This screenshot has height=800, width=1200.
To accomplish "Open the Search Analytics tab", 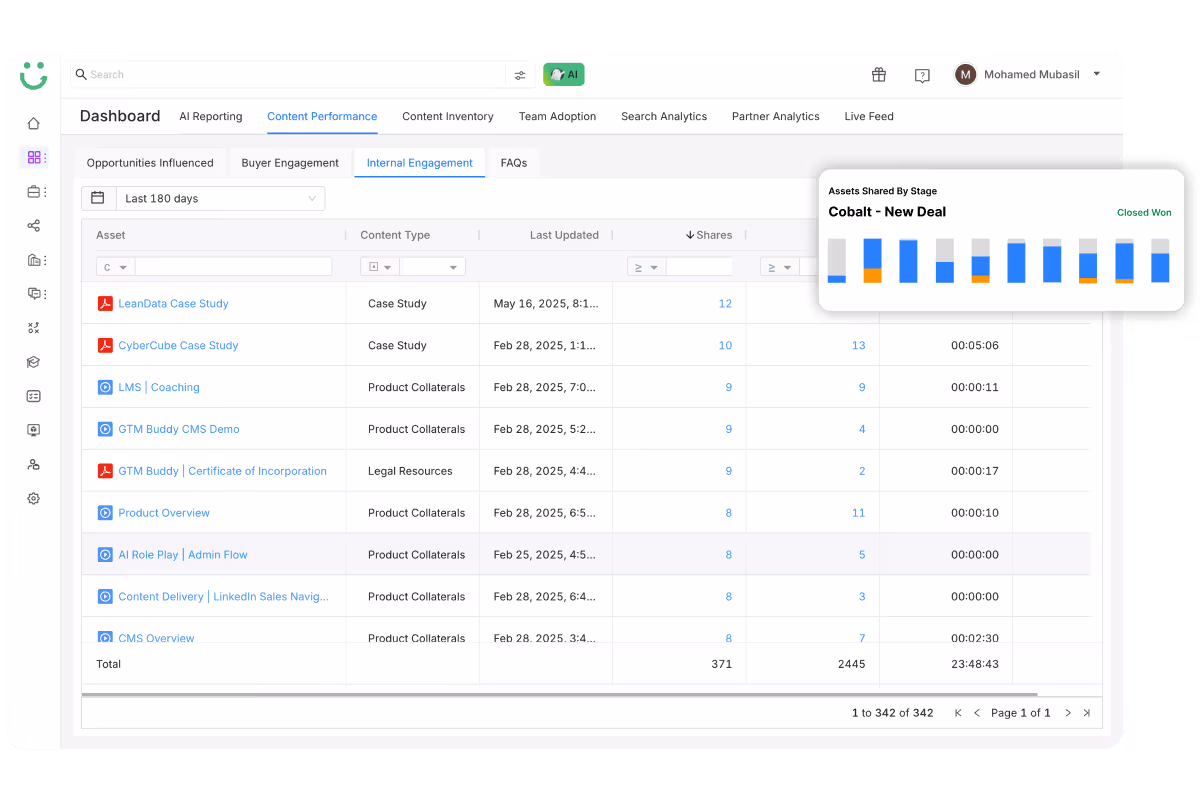I will (664, 116).
